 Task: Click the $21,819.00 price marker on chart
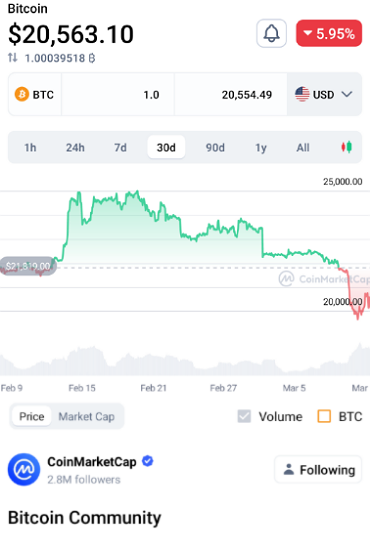point(28,267)
